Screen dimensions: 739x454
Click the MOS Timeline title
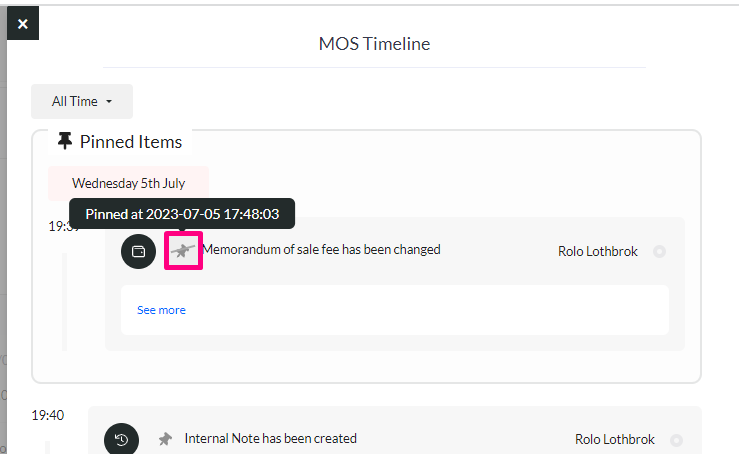tap(374, 44)
